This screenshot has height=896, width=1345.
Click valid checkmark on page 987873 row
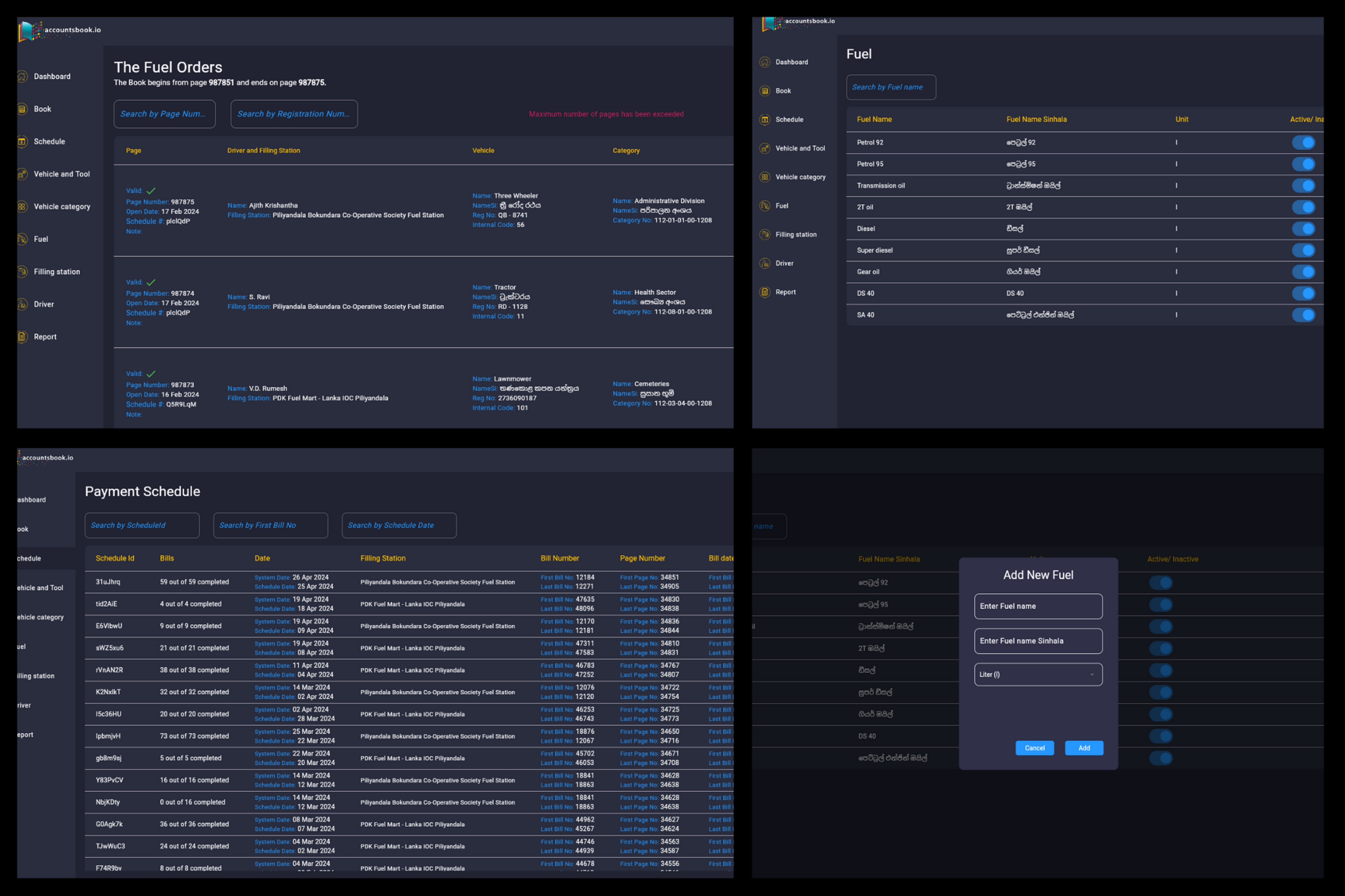151,374
